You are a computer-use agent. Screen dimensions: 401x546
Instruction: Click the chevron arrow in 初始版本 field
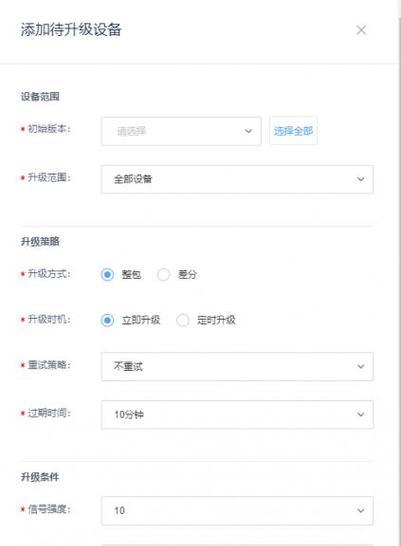[248, 131]
